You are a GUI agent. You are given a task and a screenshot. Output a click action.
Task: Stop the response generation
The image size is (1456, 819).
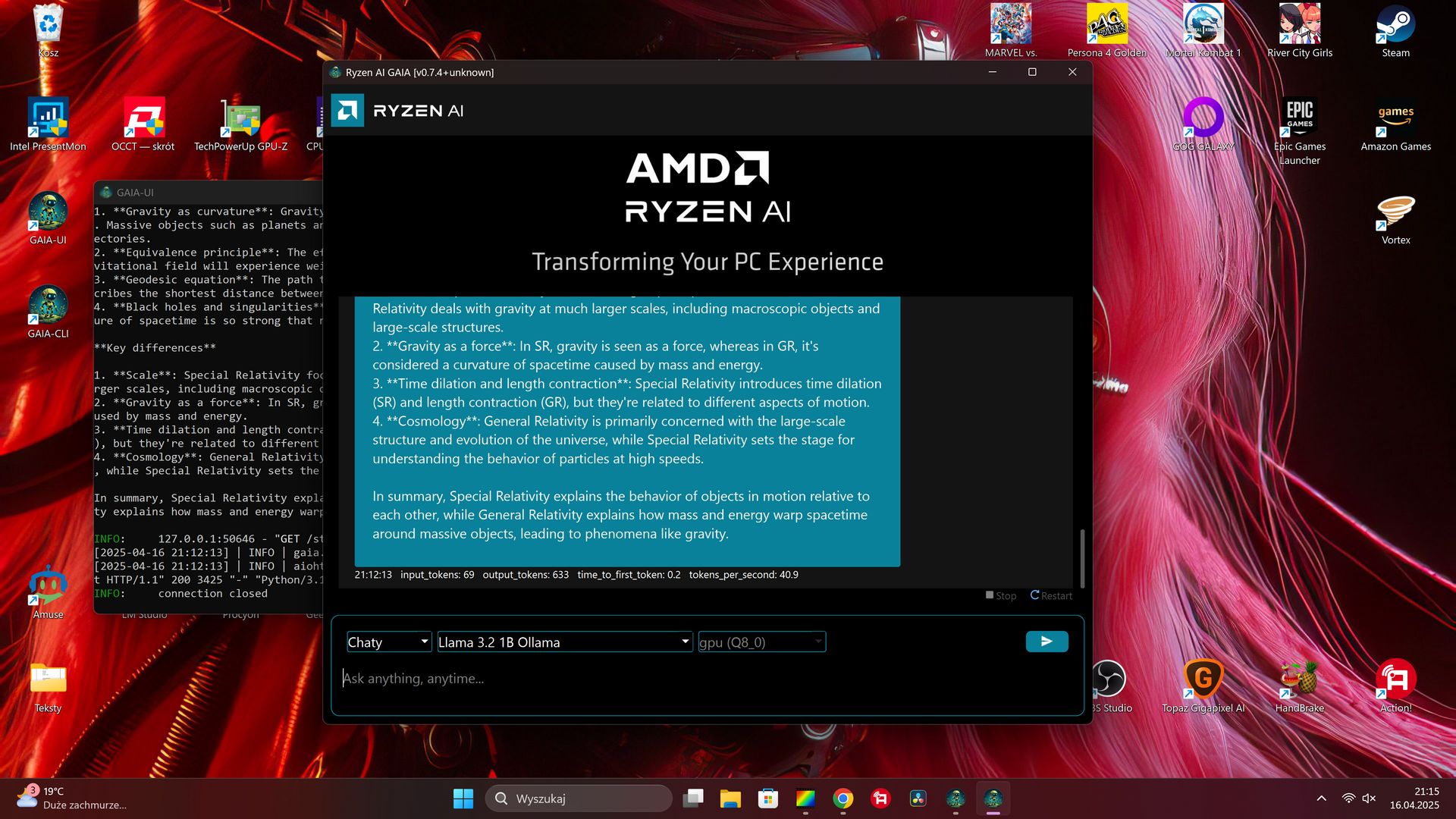(x=1001, y=596)
